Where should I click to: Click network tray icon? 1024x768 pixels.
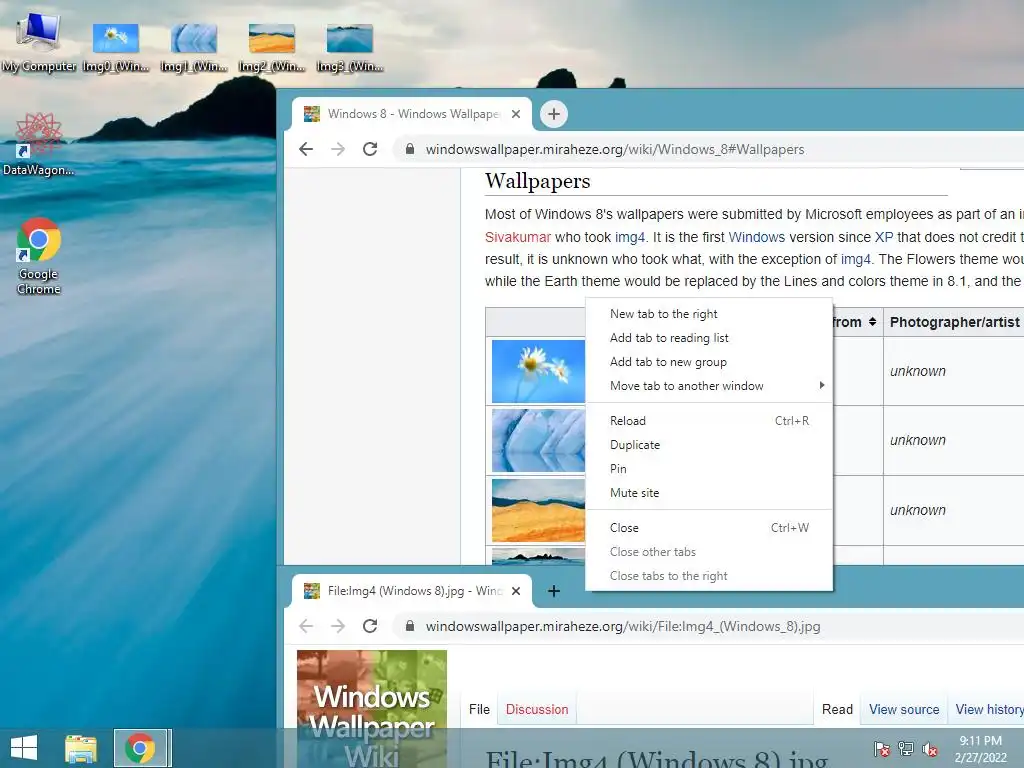click(906, 749)
